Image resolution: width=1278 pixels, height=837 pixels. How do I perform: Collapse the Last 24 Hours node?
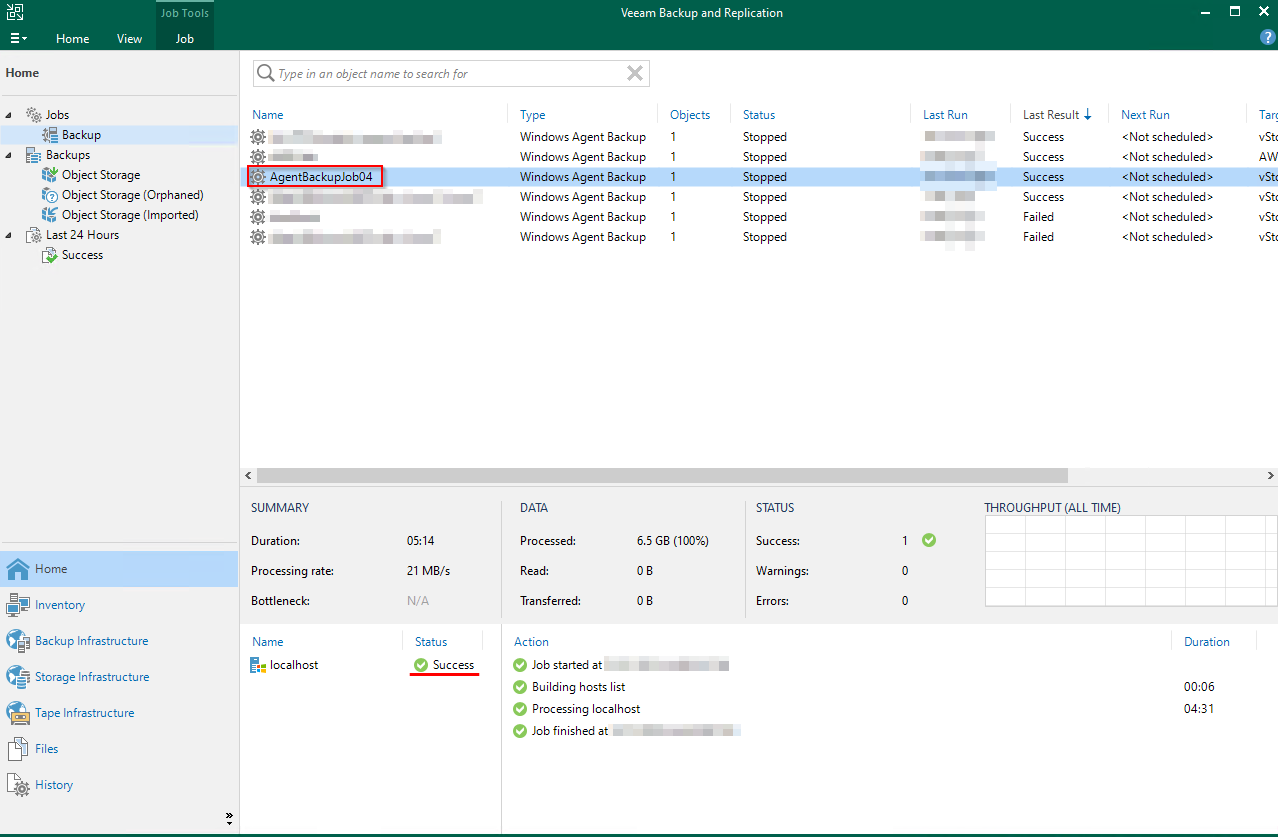[9, 235]
